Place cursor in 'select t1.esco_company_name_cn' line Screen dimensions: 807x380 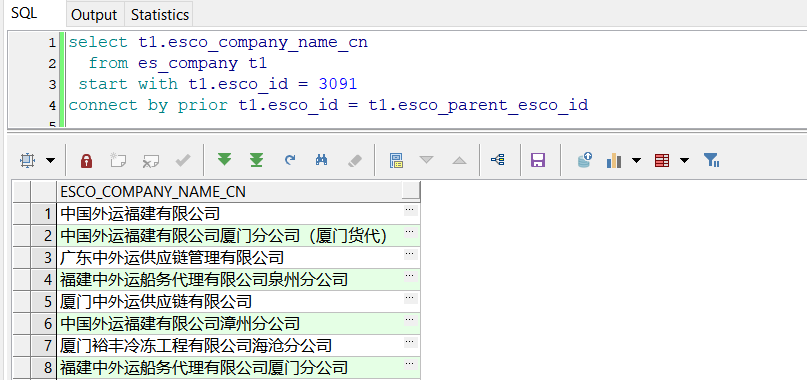coord(218,42)
